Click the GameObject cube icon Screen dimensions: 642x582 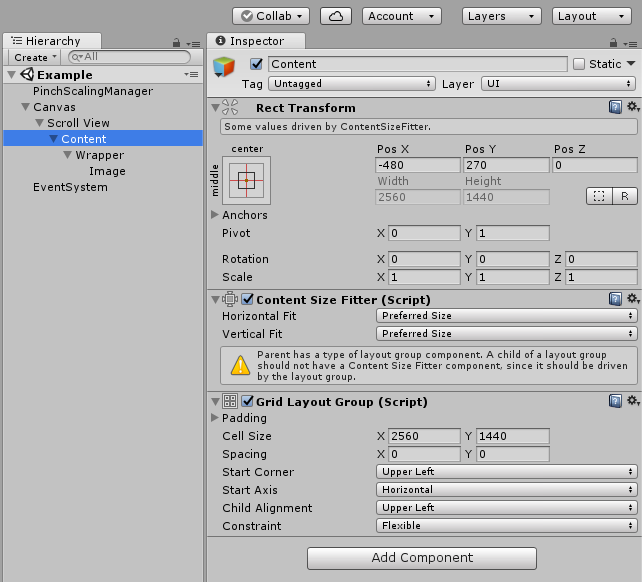(x=224, y=67)
